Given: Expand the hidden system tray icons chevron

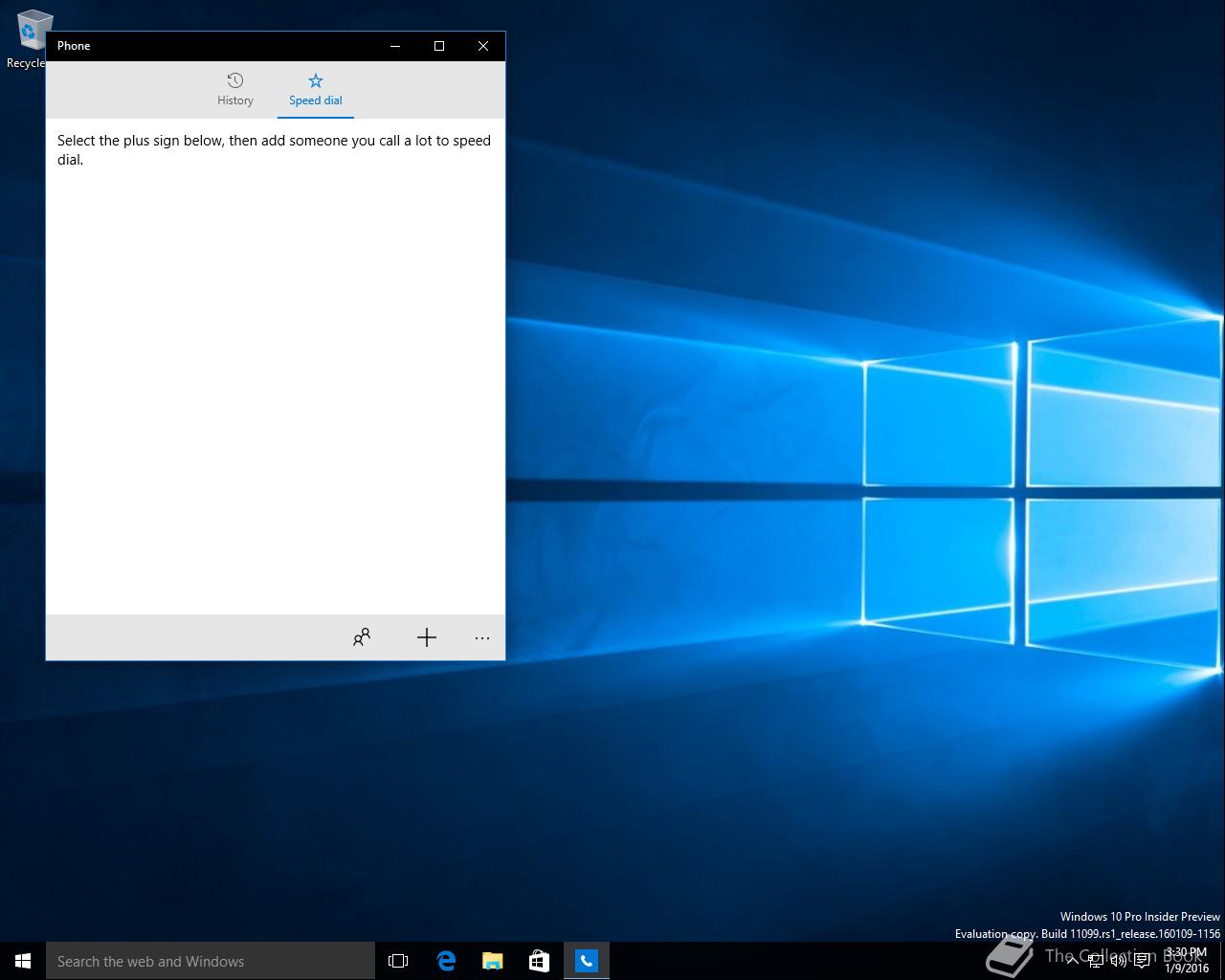Looking at the screenshot, I should (x=1072, y=961).
